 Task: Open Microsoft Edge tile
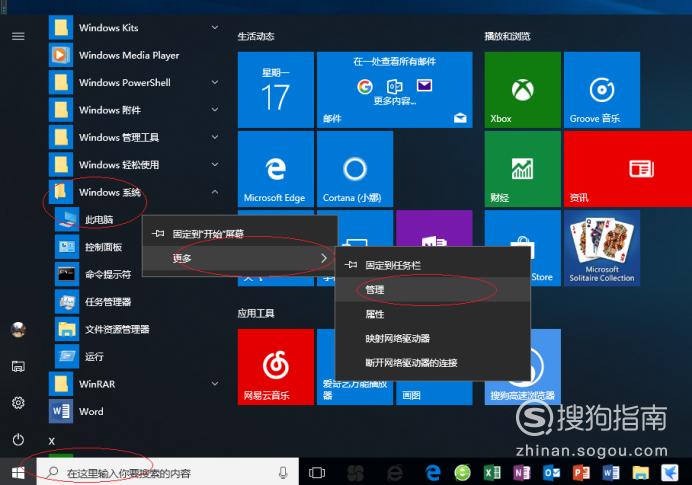[275, 169]
